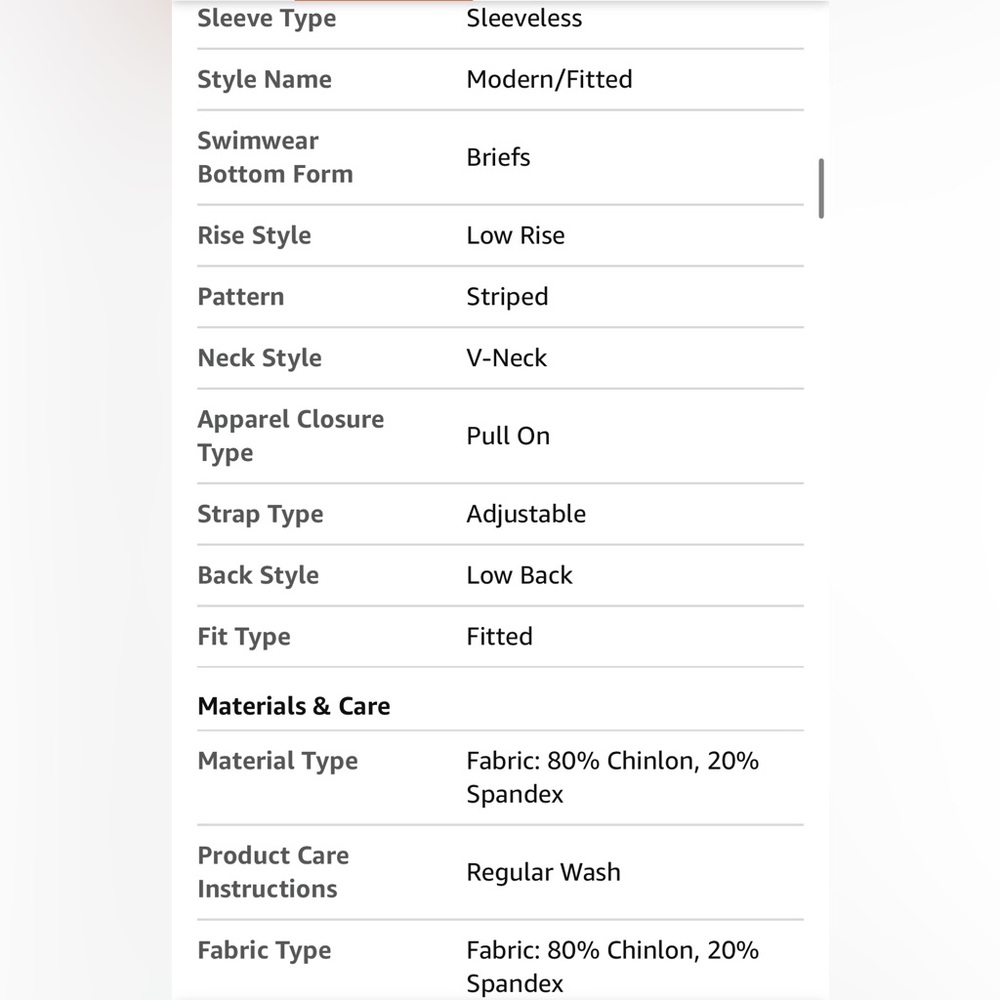Select the Fit Type label
The width and height of the screenshot is (1000, 1000).
coord(244,637)
